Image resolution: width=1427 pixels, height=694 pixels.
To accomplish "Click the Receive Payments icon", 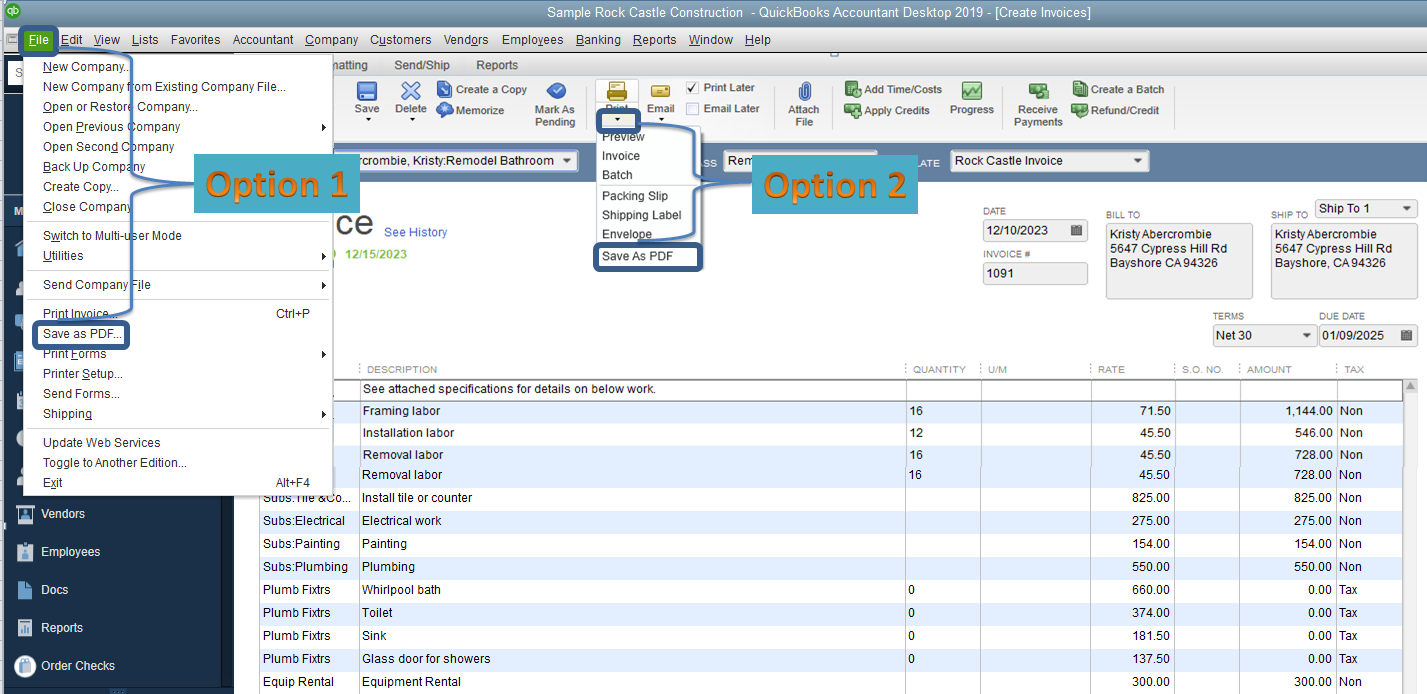I will click(1038, 92).
